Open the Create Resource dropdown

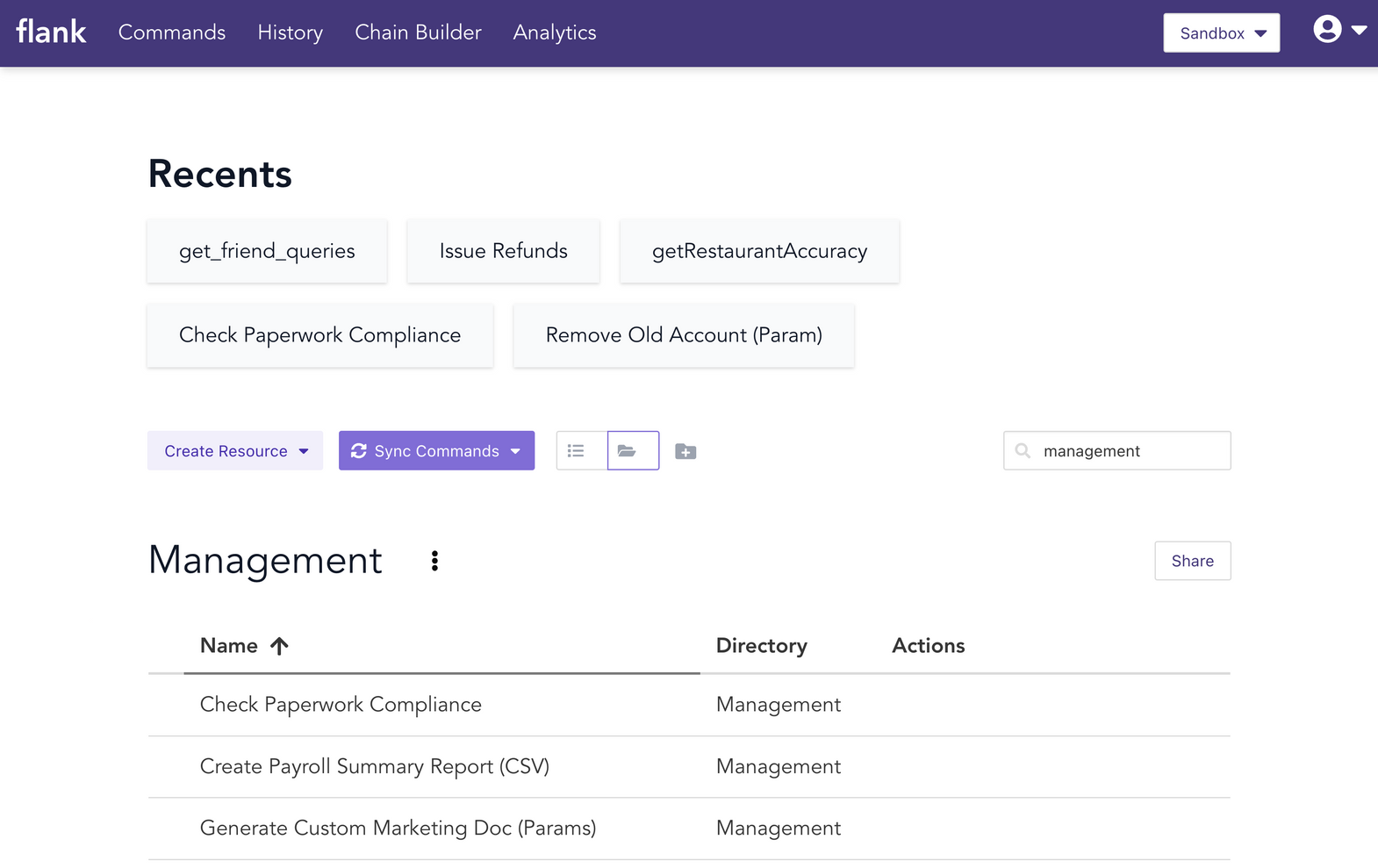pos(234,451)
